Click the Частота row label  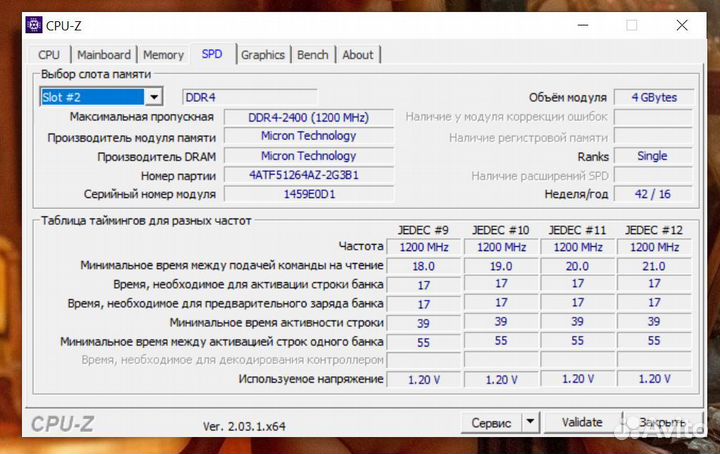(361, 246)
